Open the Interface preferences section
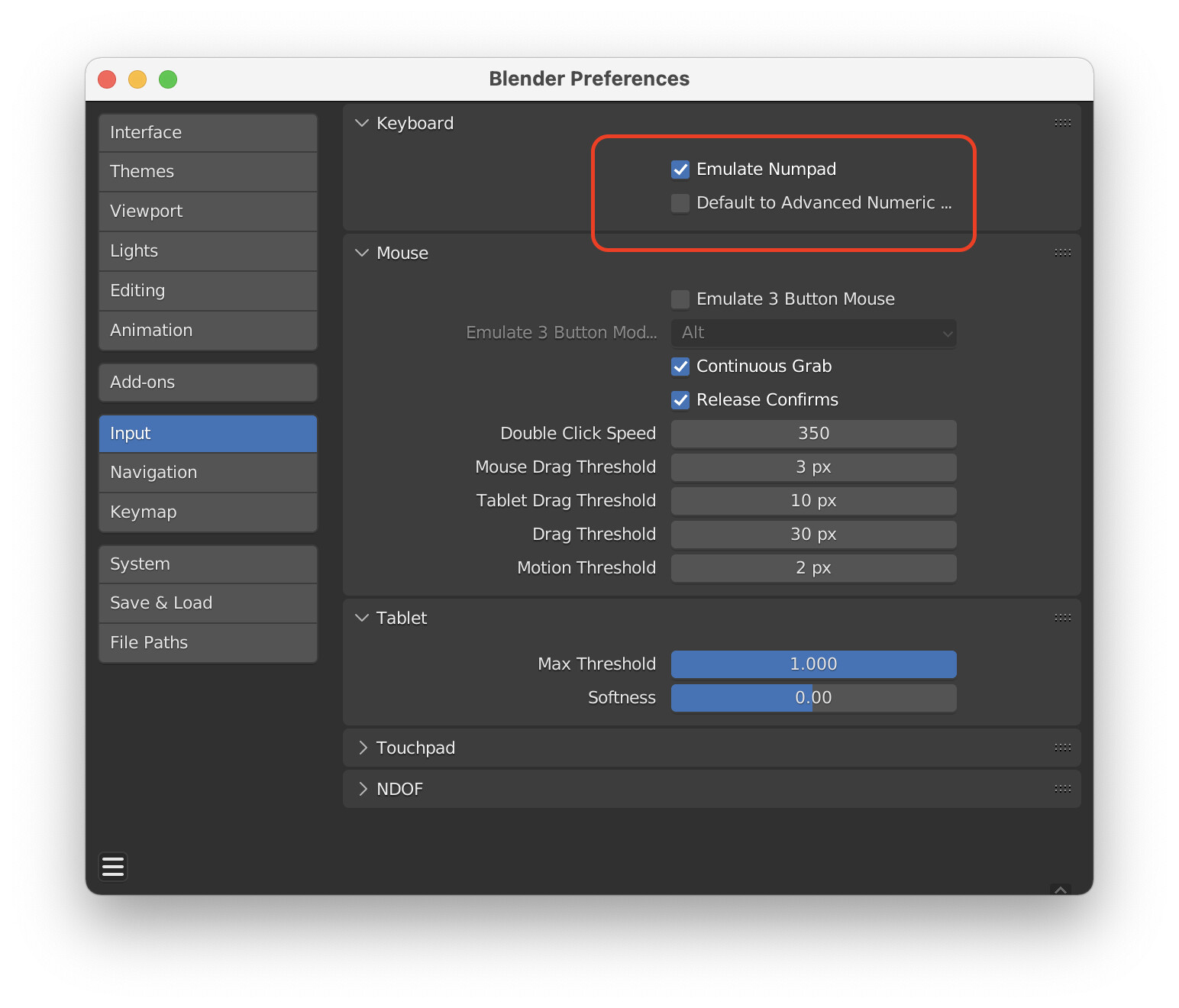This screenshot has height=1008, width=1179. pos(208,133)
